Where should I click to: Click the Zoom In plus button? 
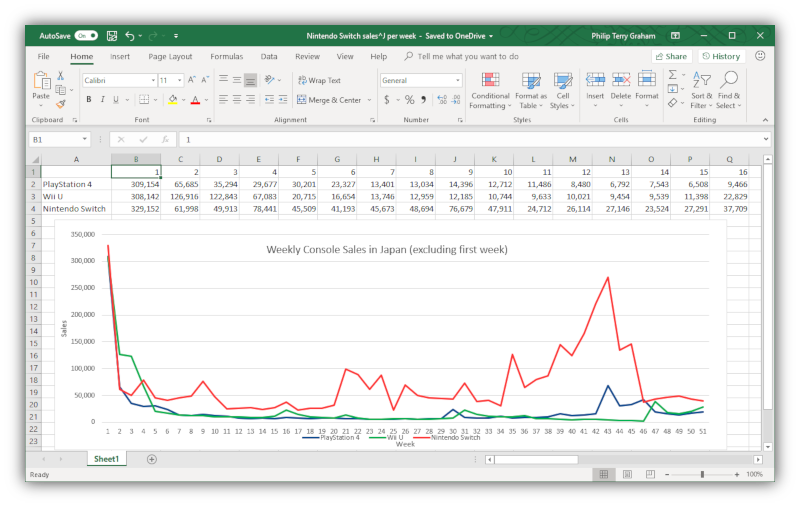tap(737, 474)
